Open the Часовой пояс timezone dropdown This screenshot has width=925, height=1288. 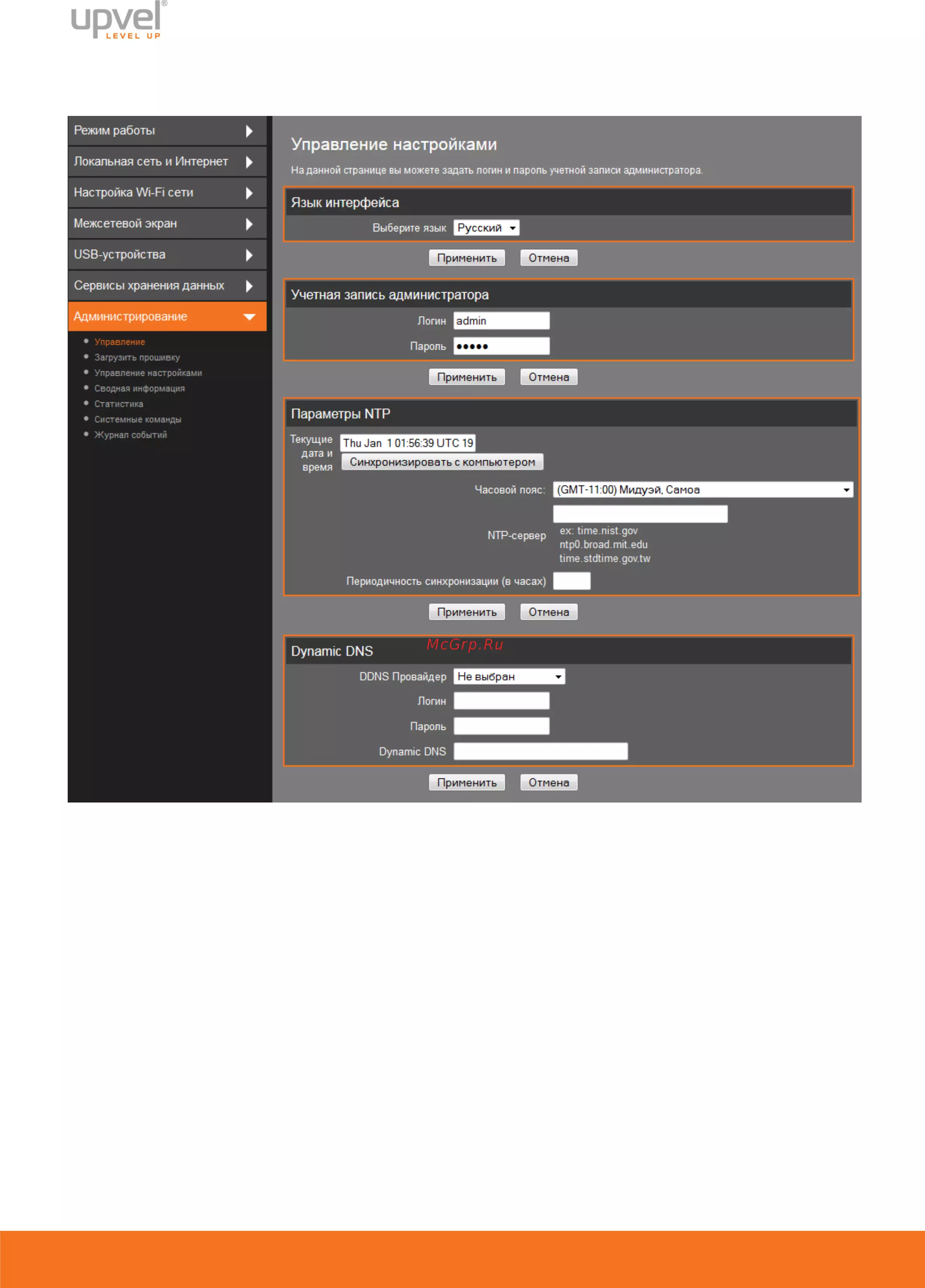(x=703, y=489)
